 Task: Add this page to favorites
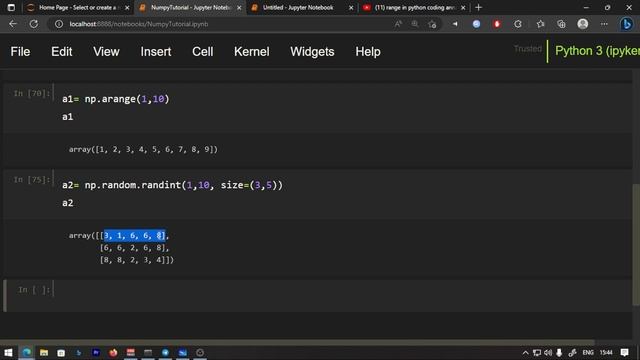click(x=432, y=24)
